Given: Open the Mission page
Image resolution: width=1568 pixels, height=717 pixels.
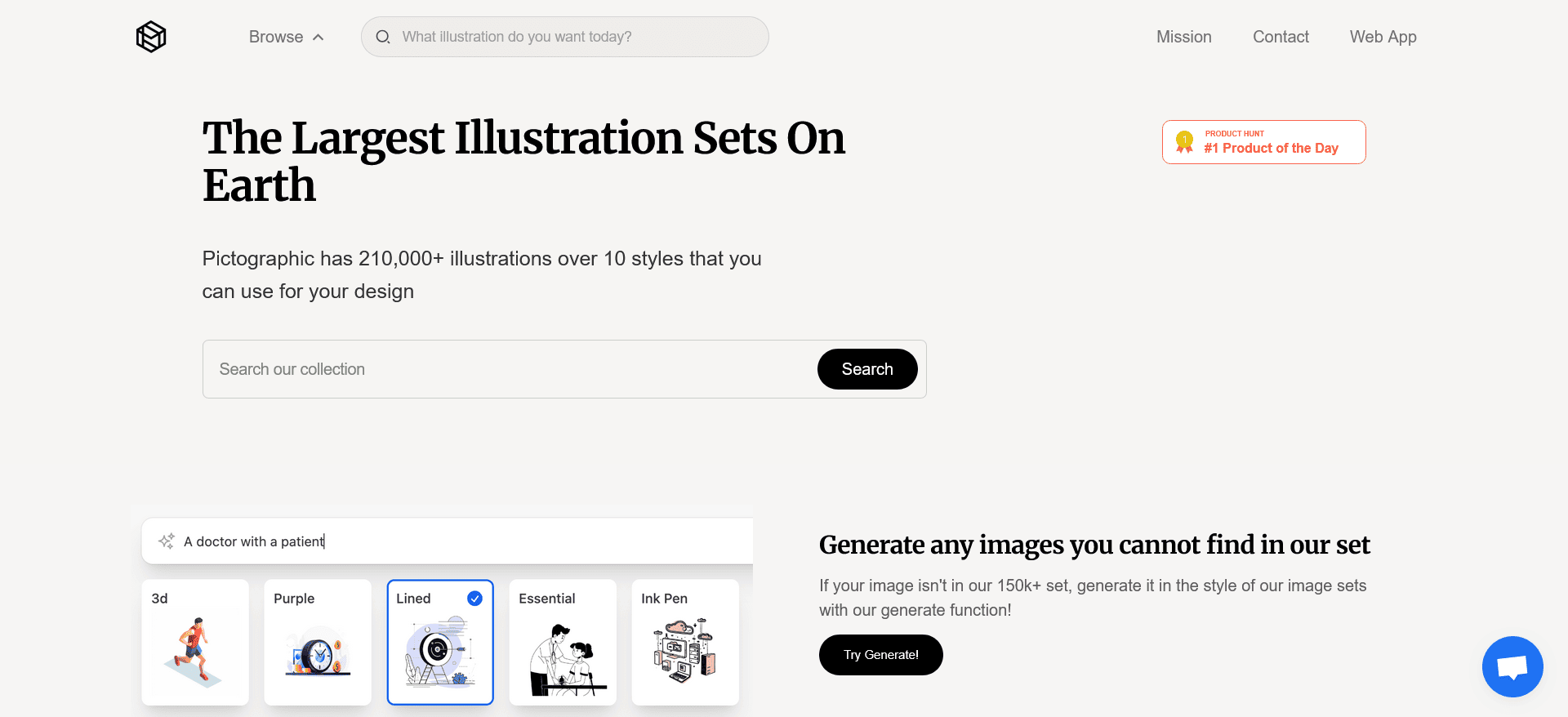Looking at the screenshot, I should [x=1183, y=37].
